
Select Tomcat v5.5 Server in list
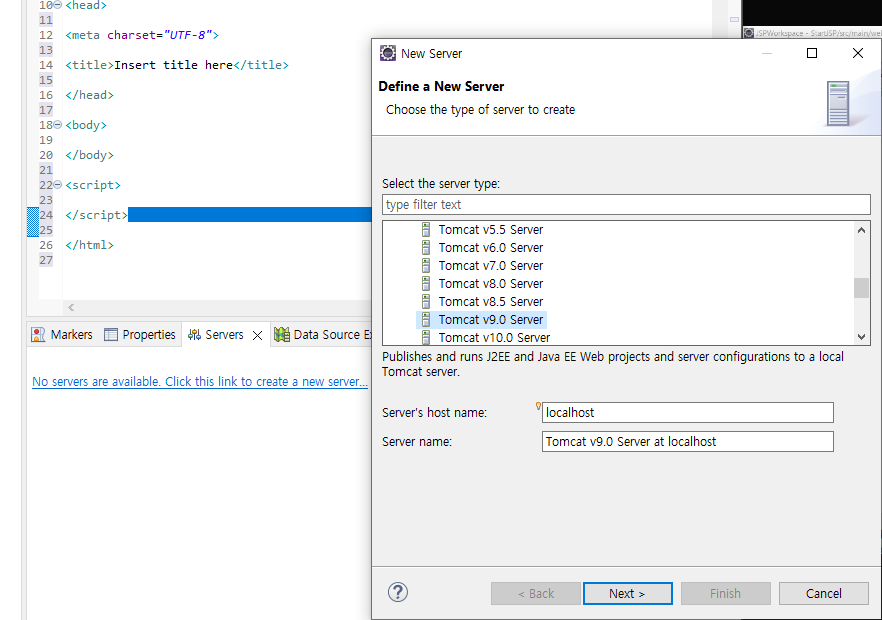coord(490,230)
